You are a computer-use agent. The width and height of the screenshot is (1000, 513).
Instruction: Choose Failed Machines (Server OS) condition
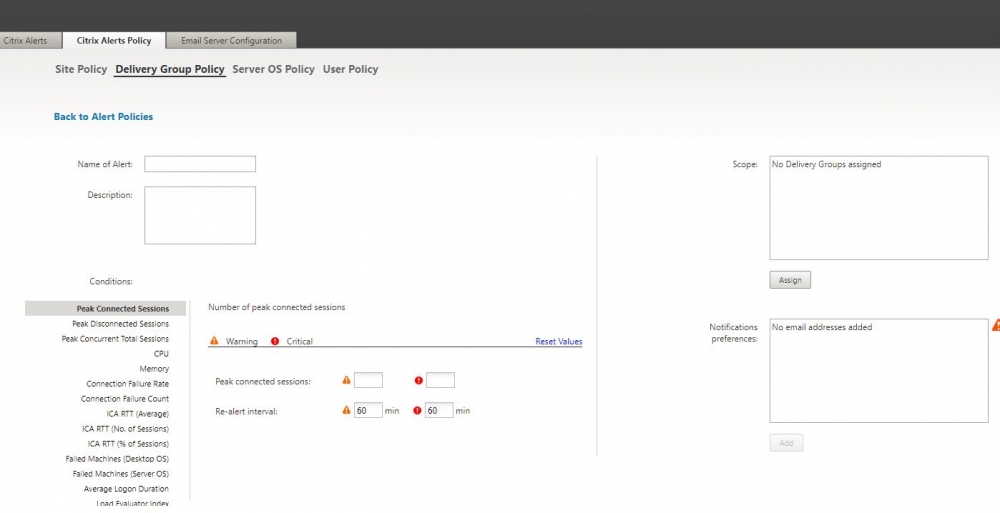coord(121,474)
